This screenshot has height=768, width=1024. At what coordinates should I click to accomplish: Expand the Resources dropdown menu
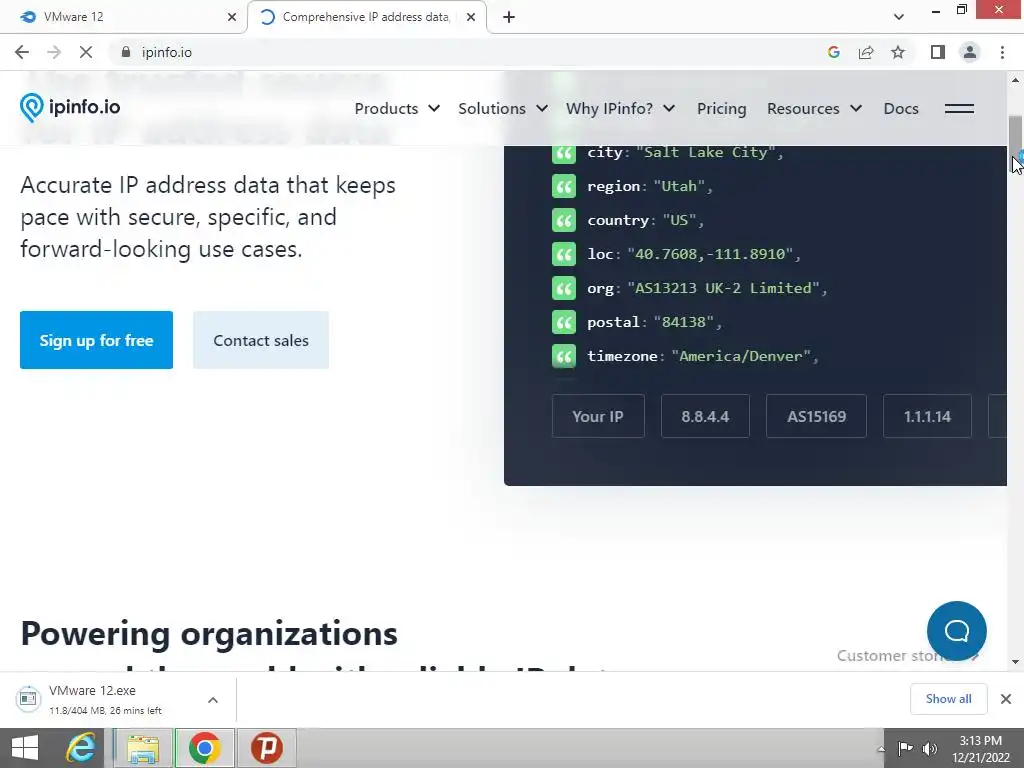coord(814,108)
